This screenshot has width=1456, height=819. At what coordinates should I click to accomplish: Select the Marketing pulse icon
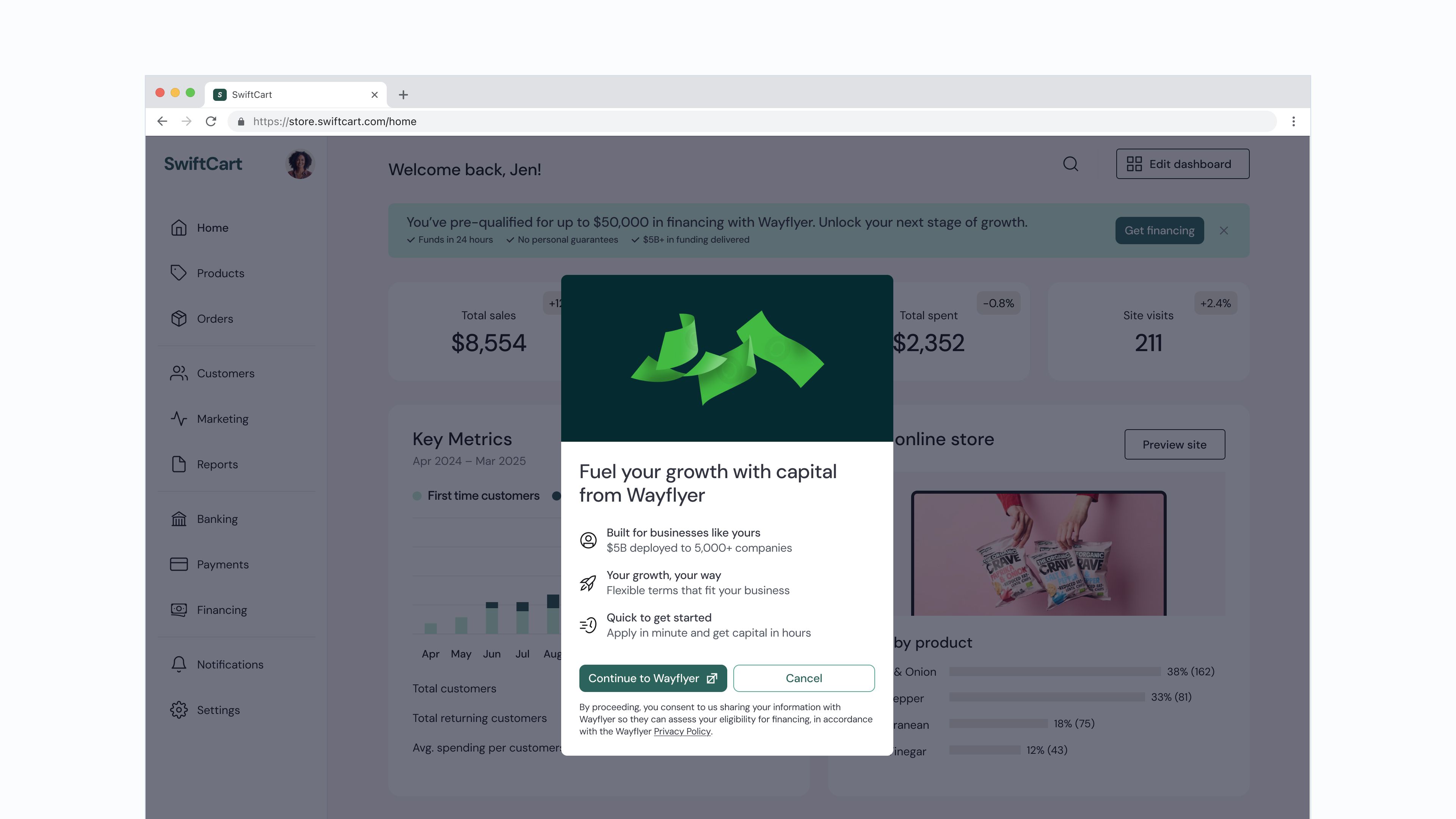[x=179, y=419]
